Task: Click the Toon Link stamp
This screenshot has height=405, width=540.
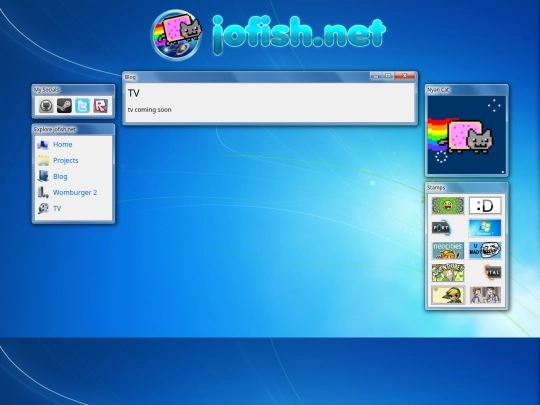Action: (448, 295)
